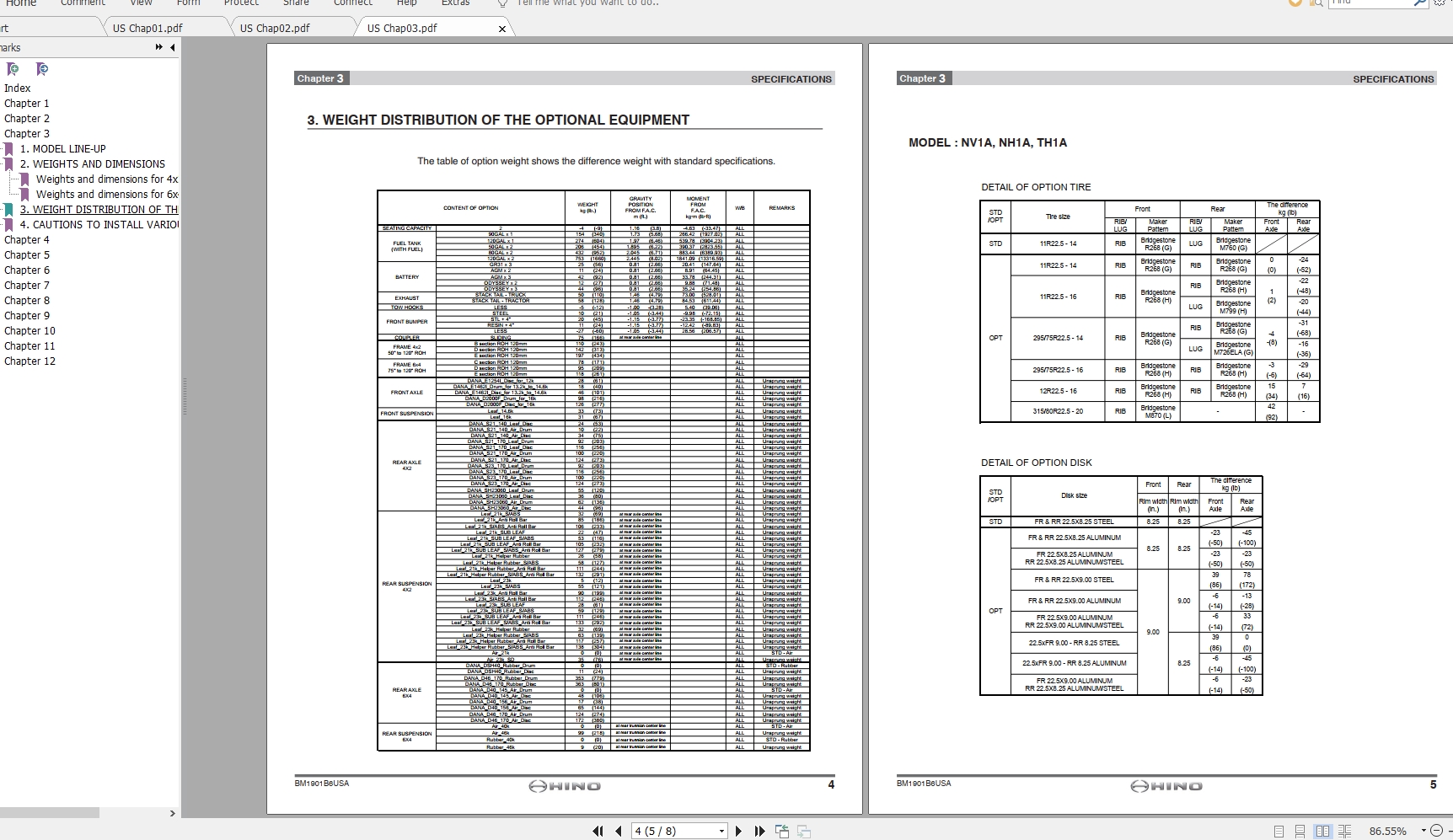Open the Chapter 4 bookmark

pyautogui.click(x=26, y=240)
